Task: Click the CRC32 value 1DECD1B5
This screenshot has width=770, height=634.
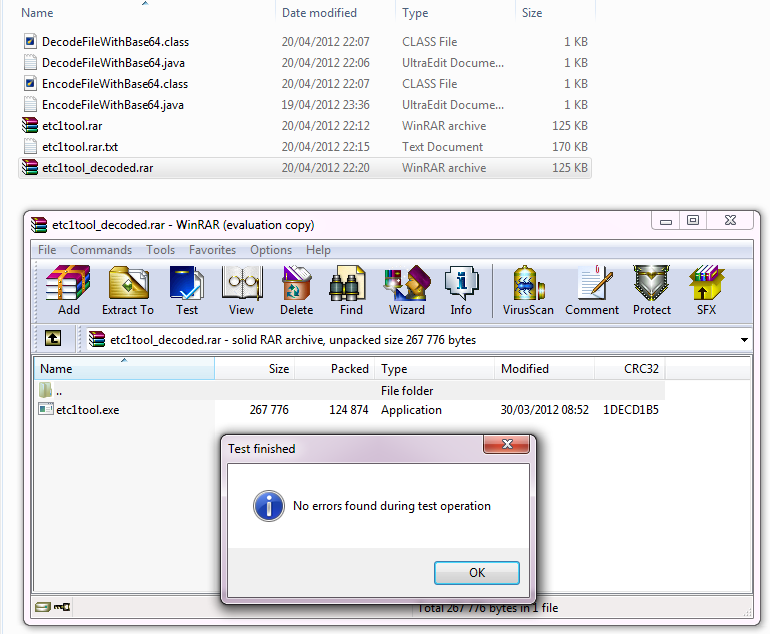Action: [631, 410]
